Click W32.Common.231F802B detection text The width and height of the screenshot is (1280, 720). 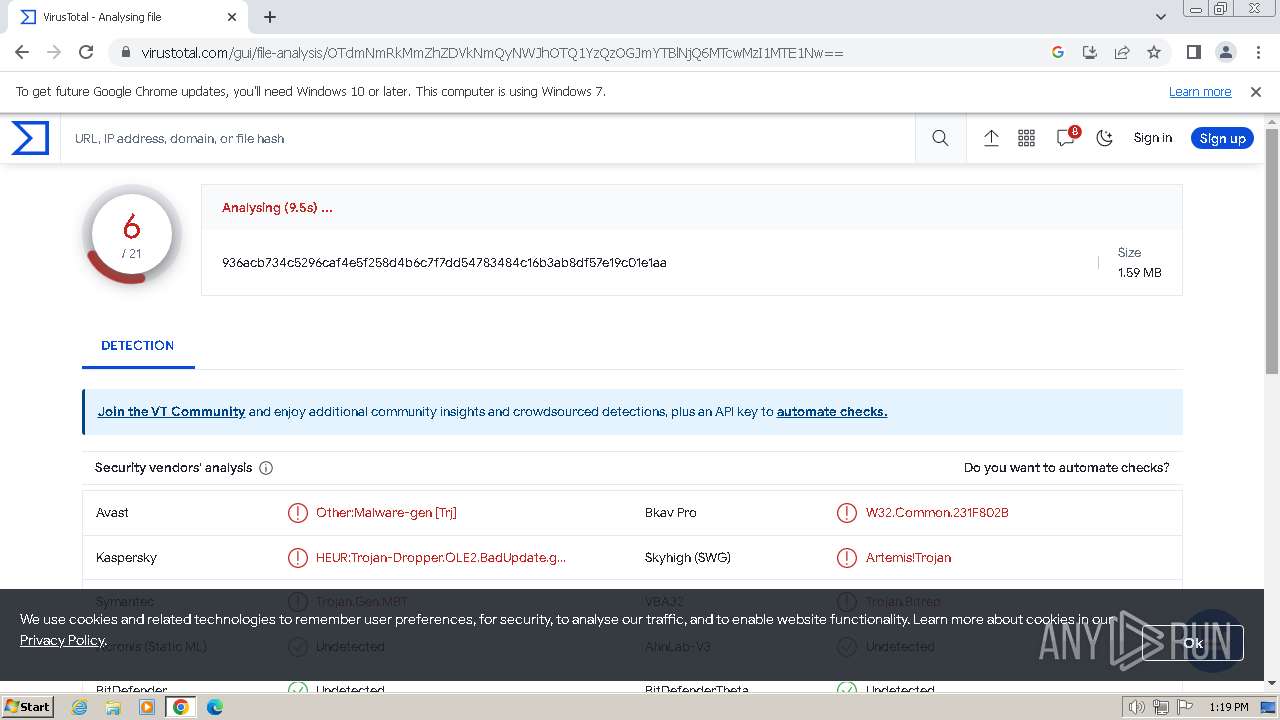coord(937,513)
